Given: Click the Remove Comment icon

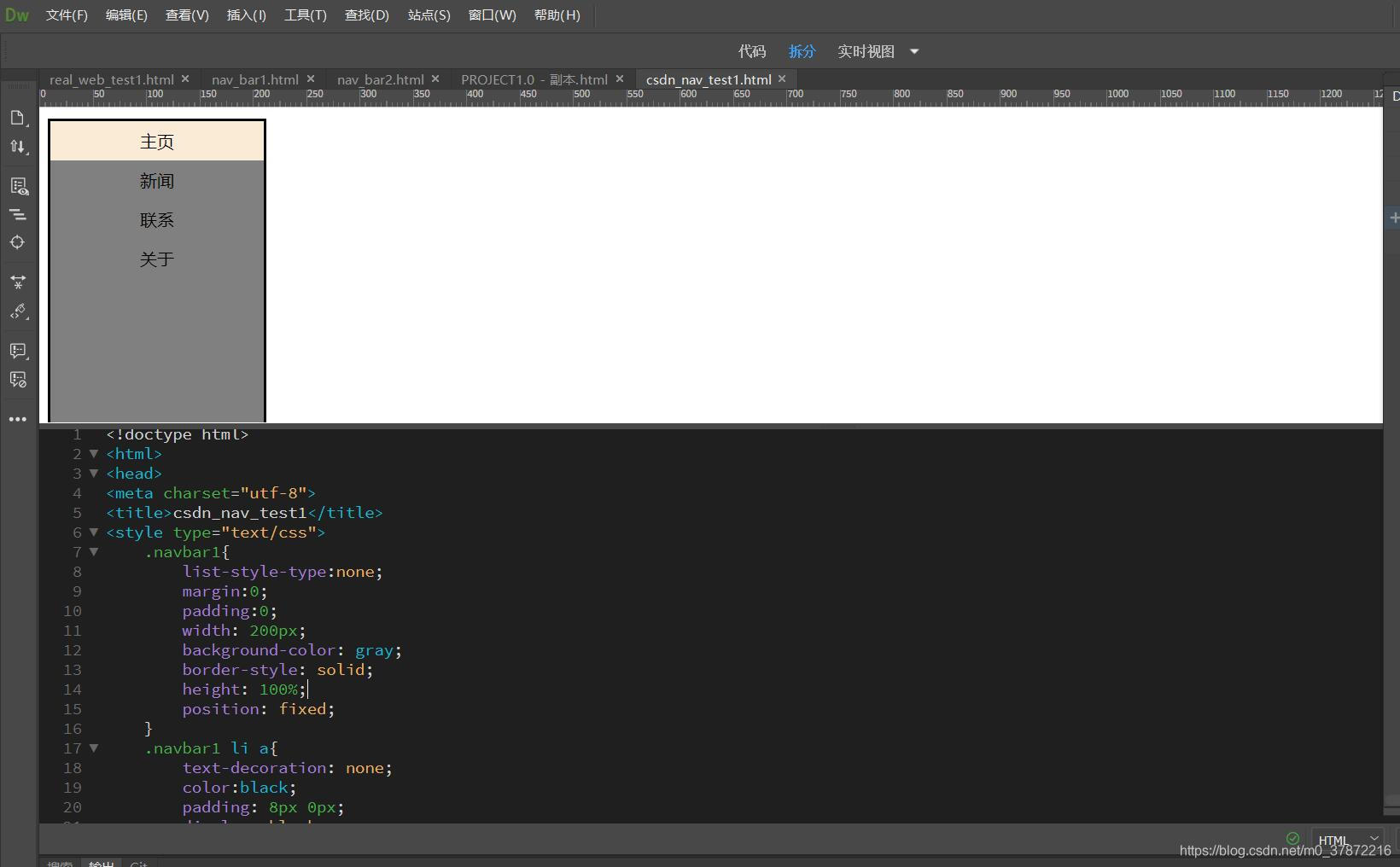Looking at the screenshot, I should (18, 380).
